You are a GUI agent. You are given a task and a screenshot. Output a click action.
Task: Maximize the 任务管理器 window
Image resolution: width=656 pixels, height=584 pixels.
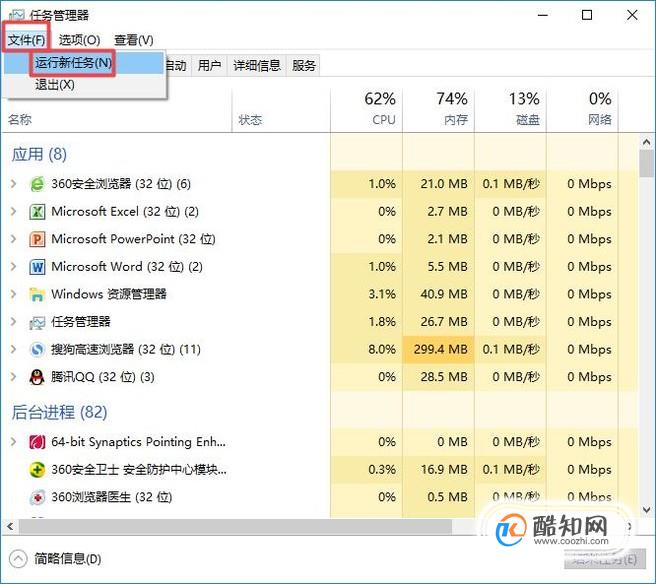pyautogui.click(x=587, y=15)
